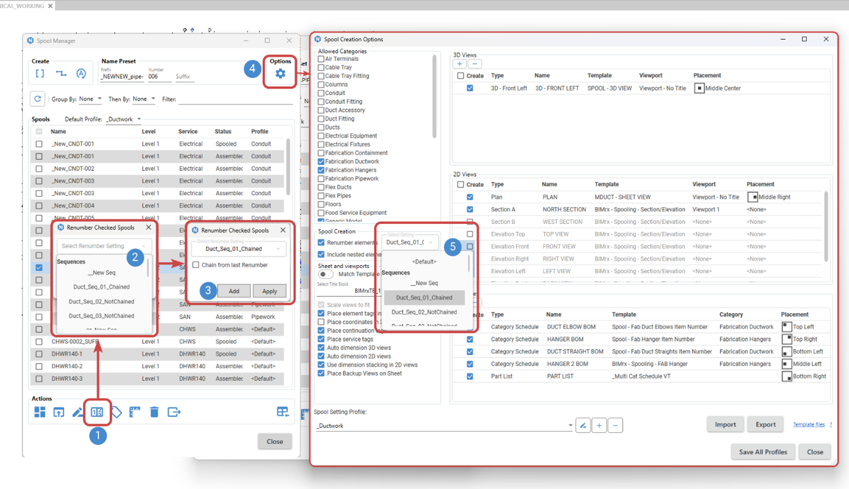Open the Group By dropdown
Viewport: 849px width, 489px height.
click(90, 99)
